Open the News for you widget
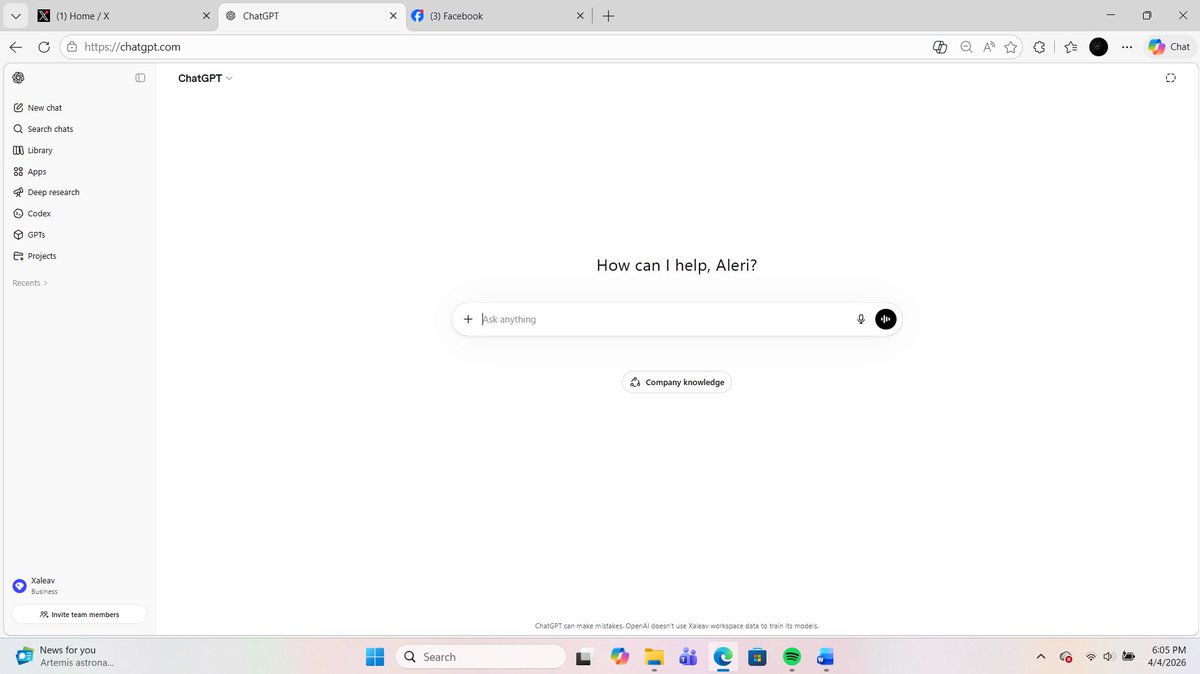The width and height of the screenshot is (1200, 674). (66, 656)
